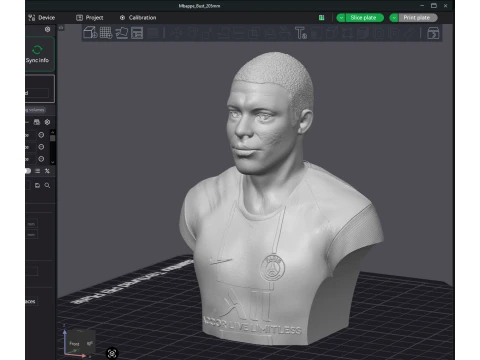
Task: Edit the second filament preset
Action: click(x=41, y=147)
